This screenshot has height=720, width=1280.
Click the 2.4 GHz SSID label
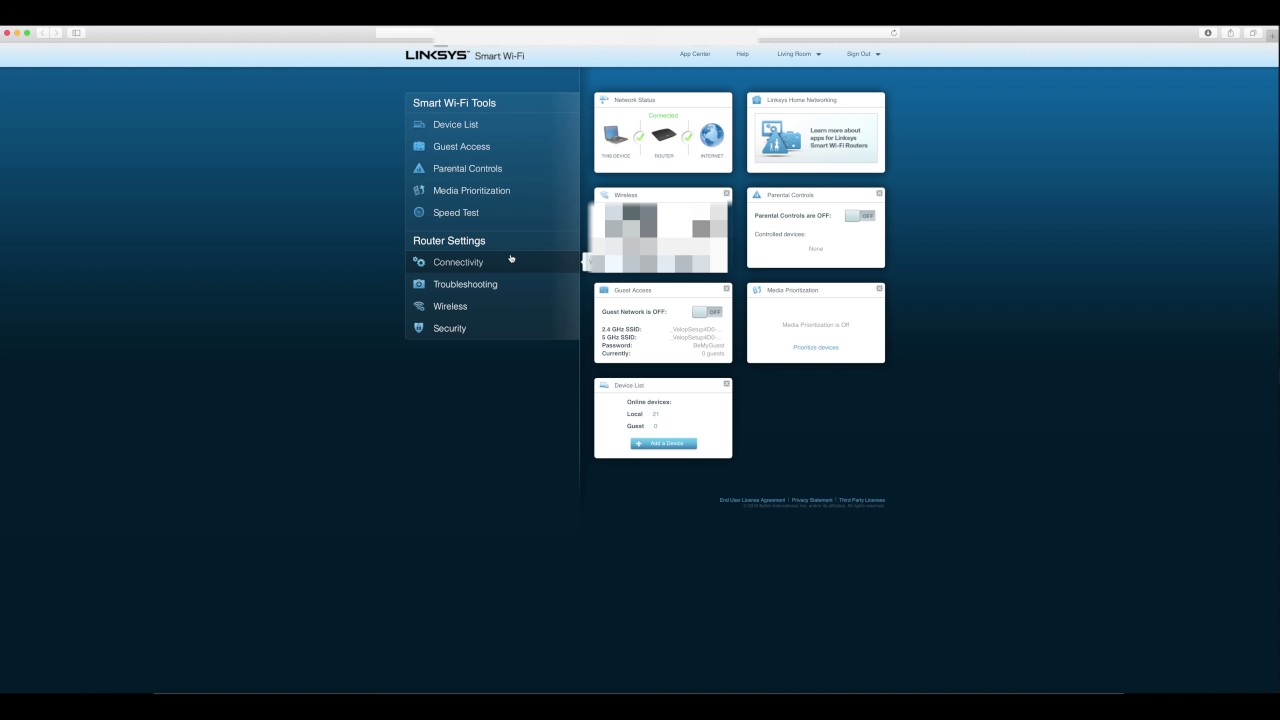622,329
